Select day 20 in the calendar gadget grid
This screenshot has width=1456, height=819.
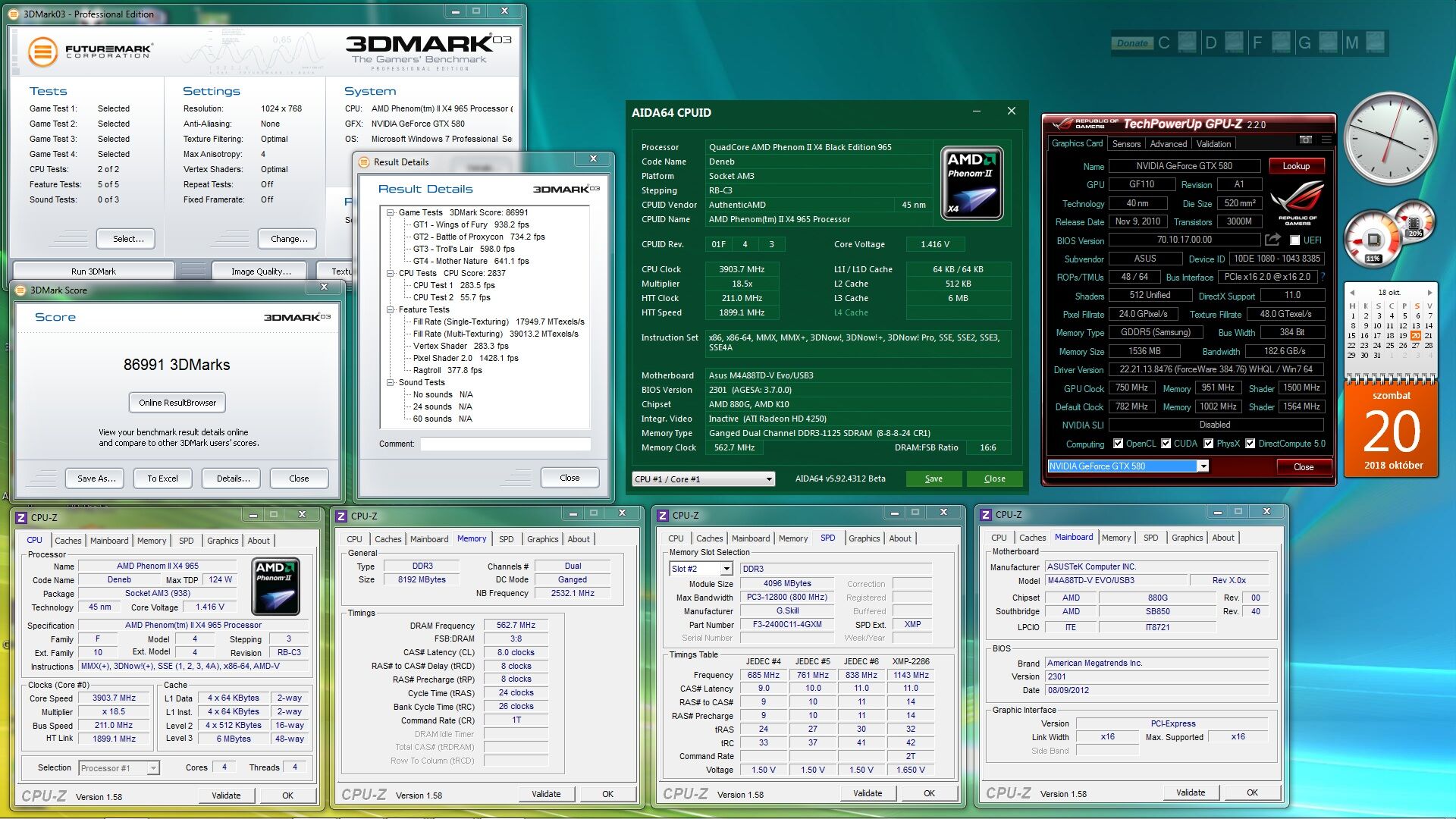click(1415, 335)
